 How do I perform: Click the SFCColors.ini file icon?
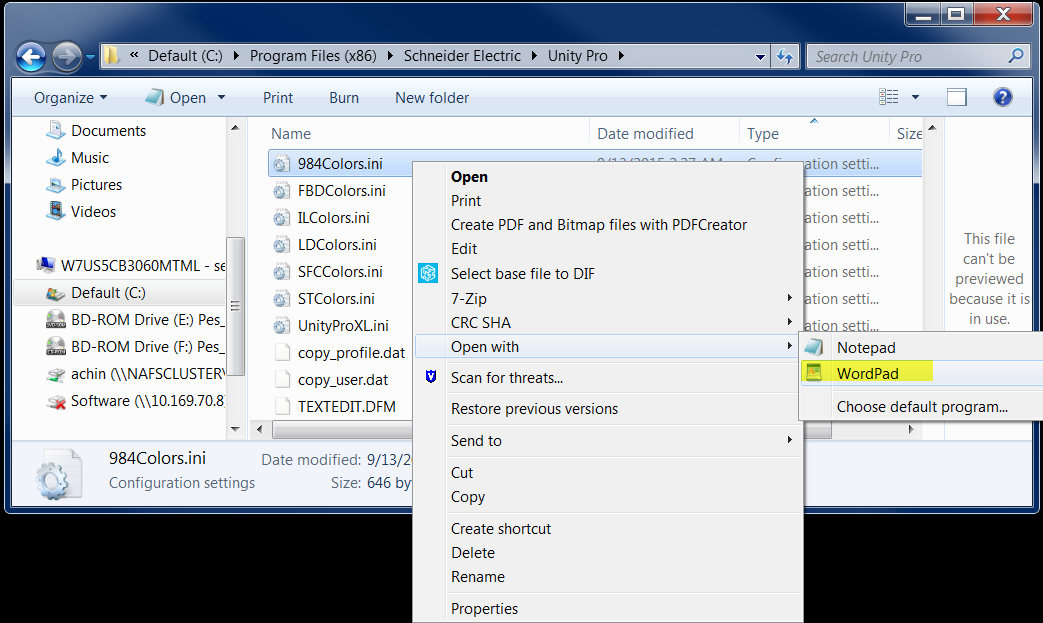point(281,272)
